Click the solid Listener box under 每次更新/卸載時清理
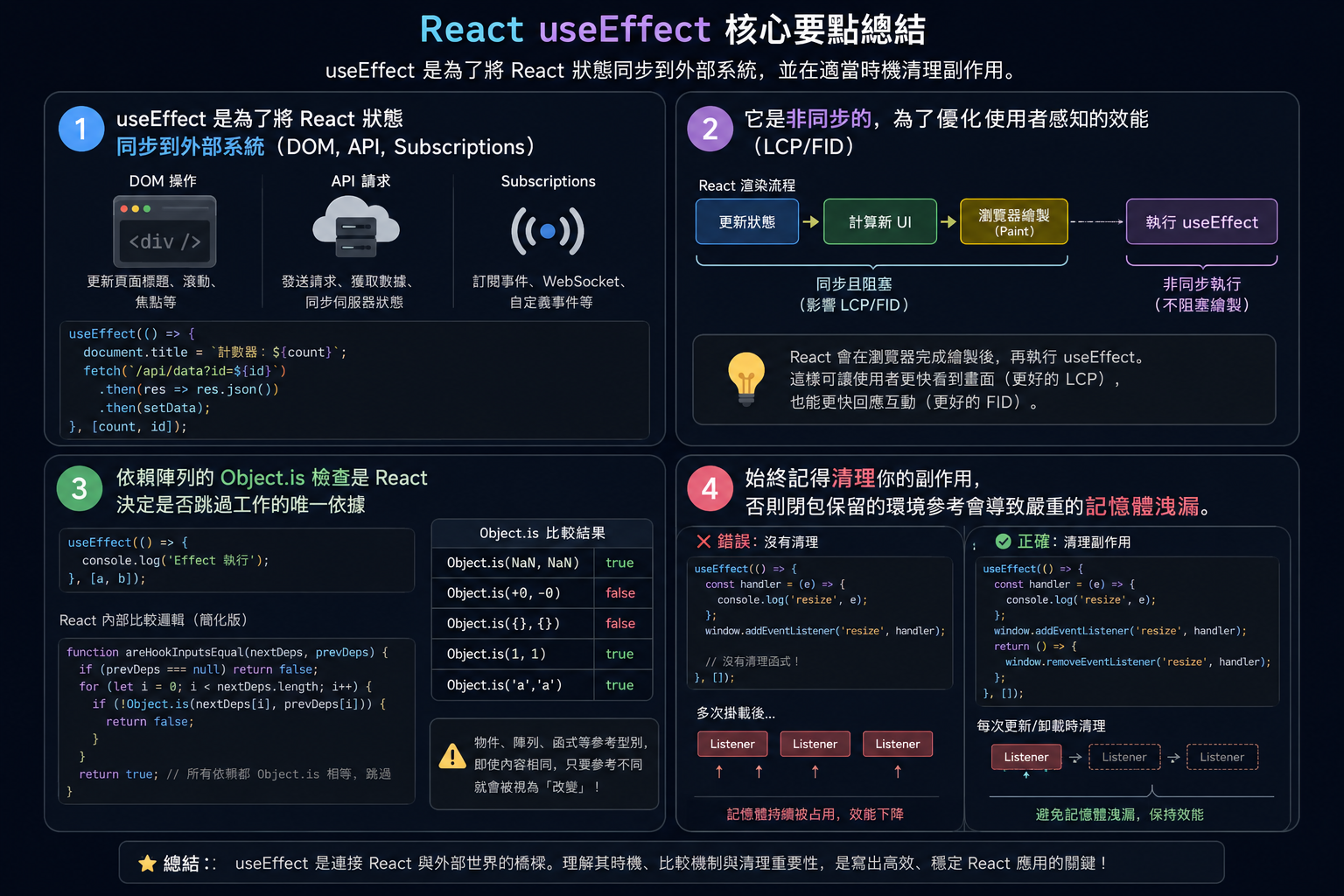 tap(1026, 757)
